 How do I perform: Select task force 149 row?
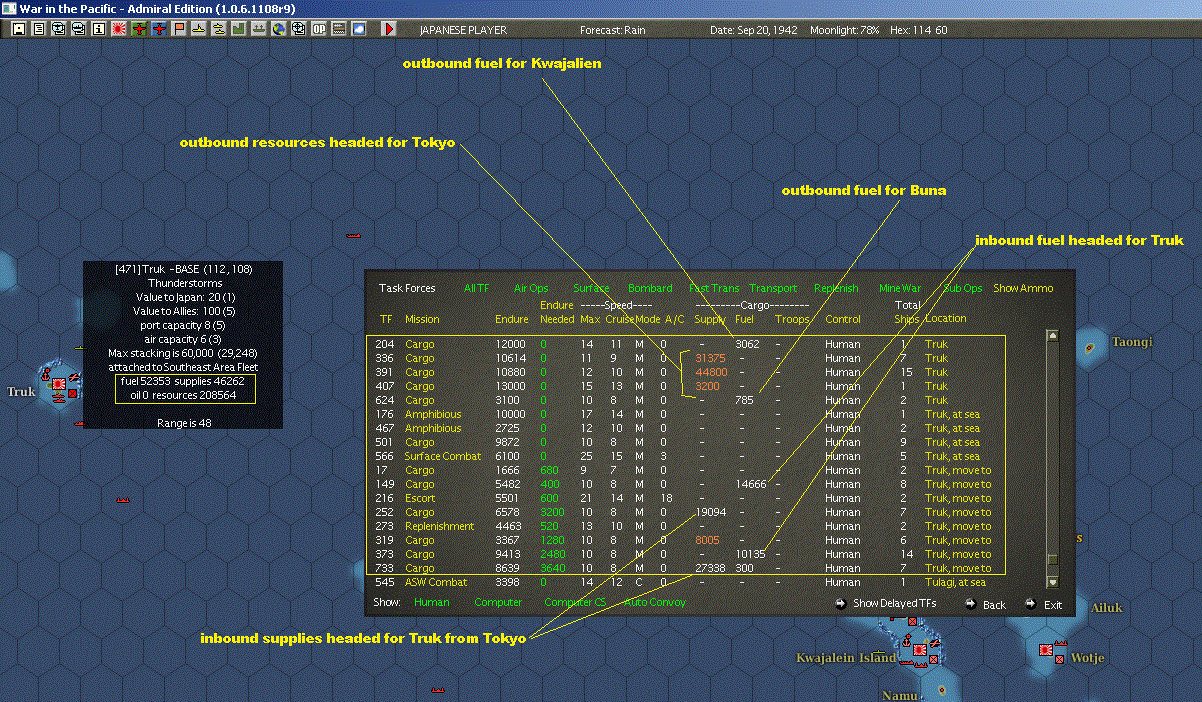(x=685, y=484)
